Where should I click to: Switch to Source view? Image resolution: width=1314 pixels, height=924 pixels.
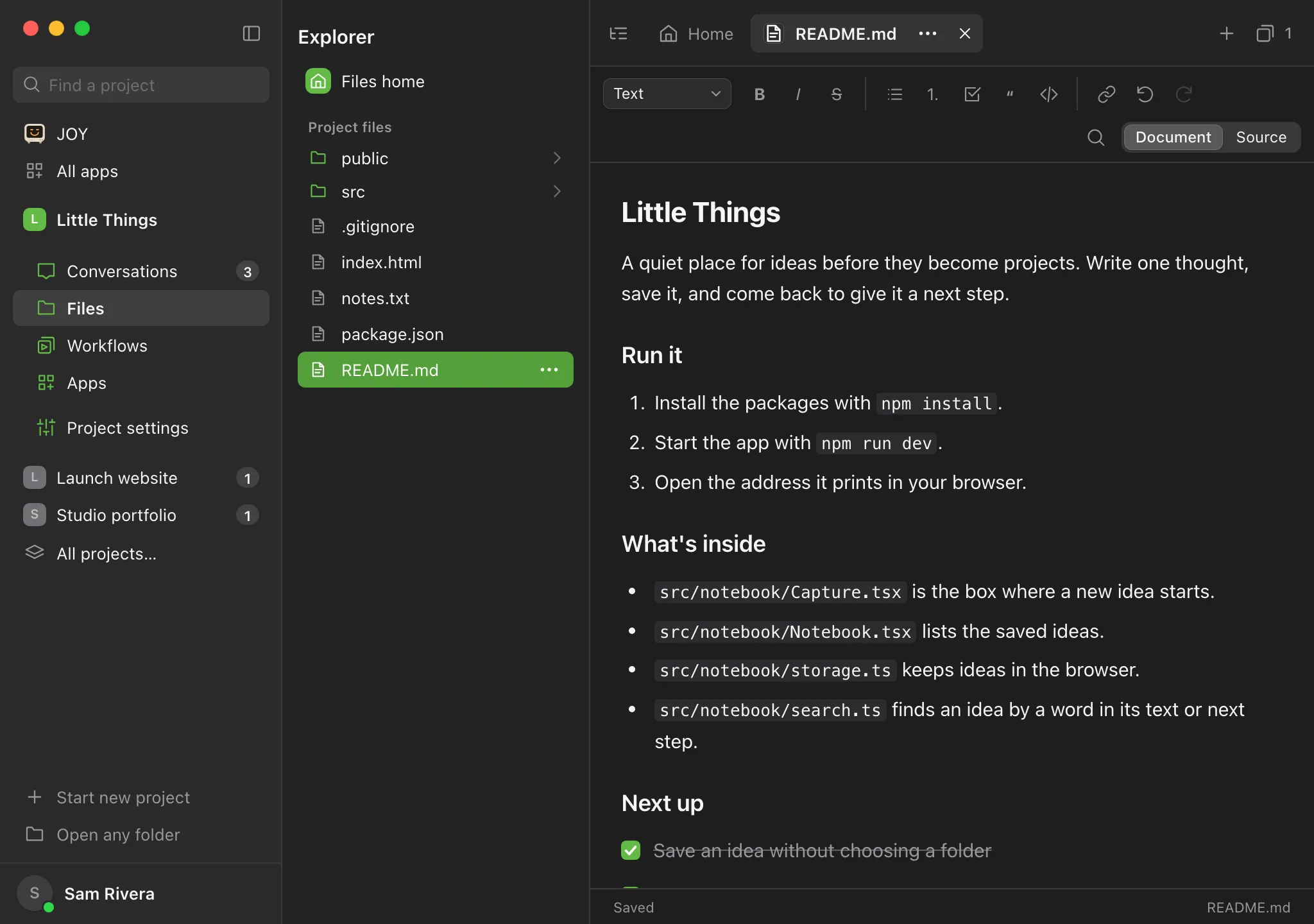point(1261,137)
